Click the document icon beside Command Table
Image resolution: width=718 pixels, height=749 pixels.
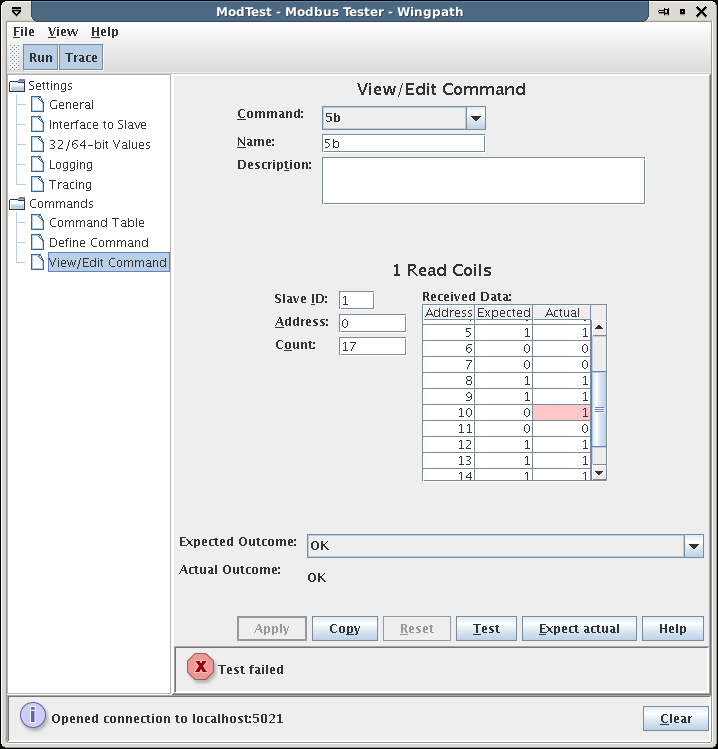[37, 222]
